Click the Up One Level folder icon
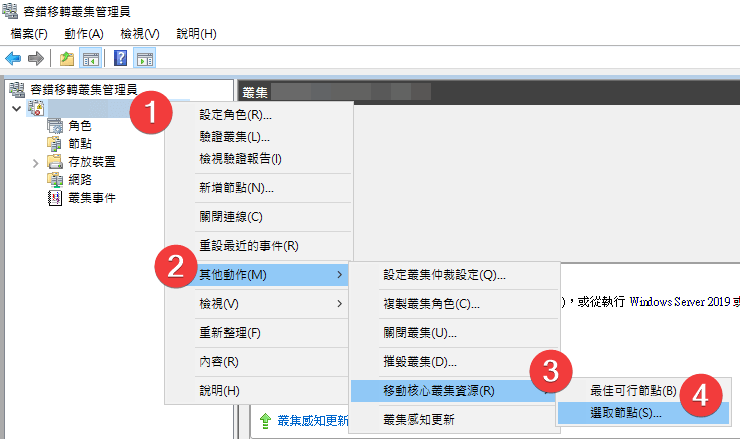Screen dimensions: 740x439 pyautogui.click(x=65, y=58)
